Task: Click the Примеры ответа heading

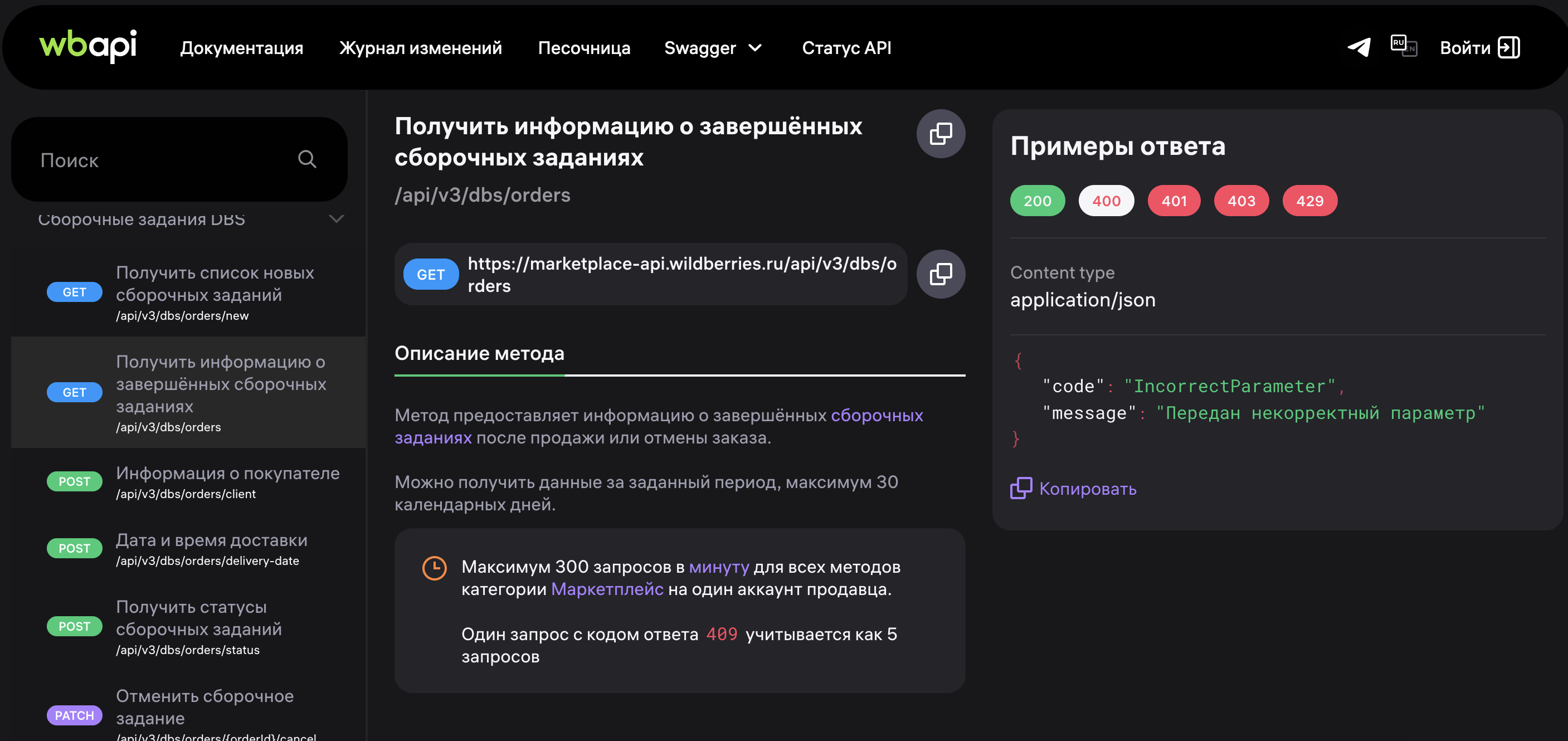Action: [1118, 146]
